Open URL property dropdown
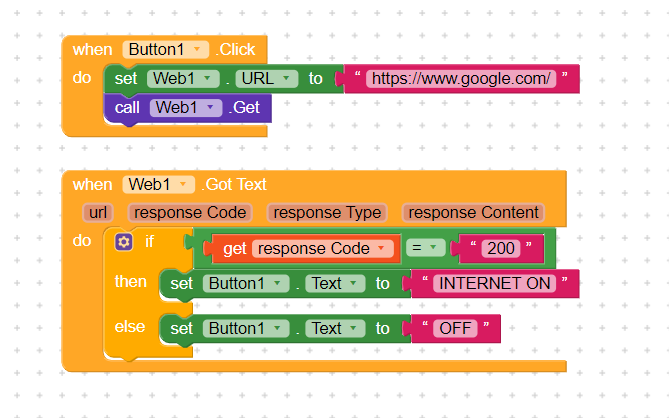The image size is (669, 418). click(267, 78)
